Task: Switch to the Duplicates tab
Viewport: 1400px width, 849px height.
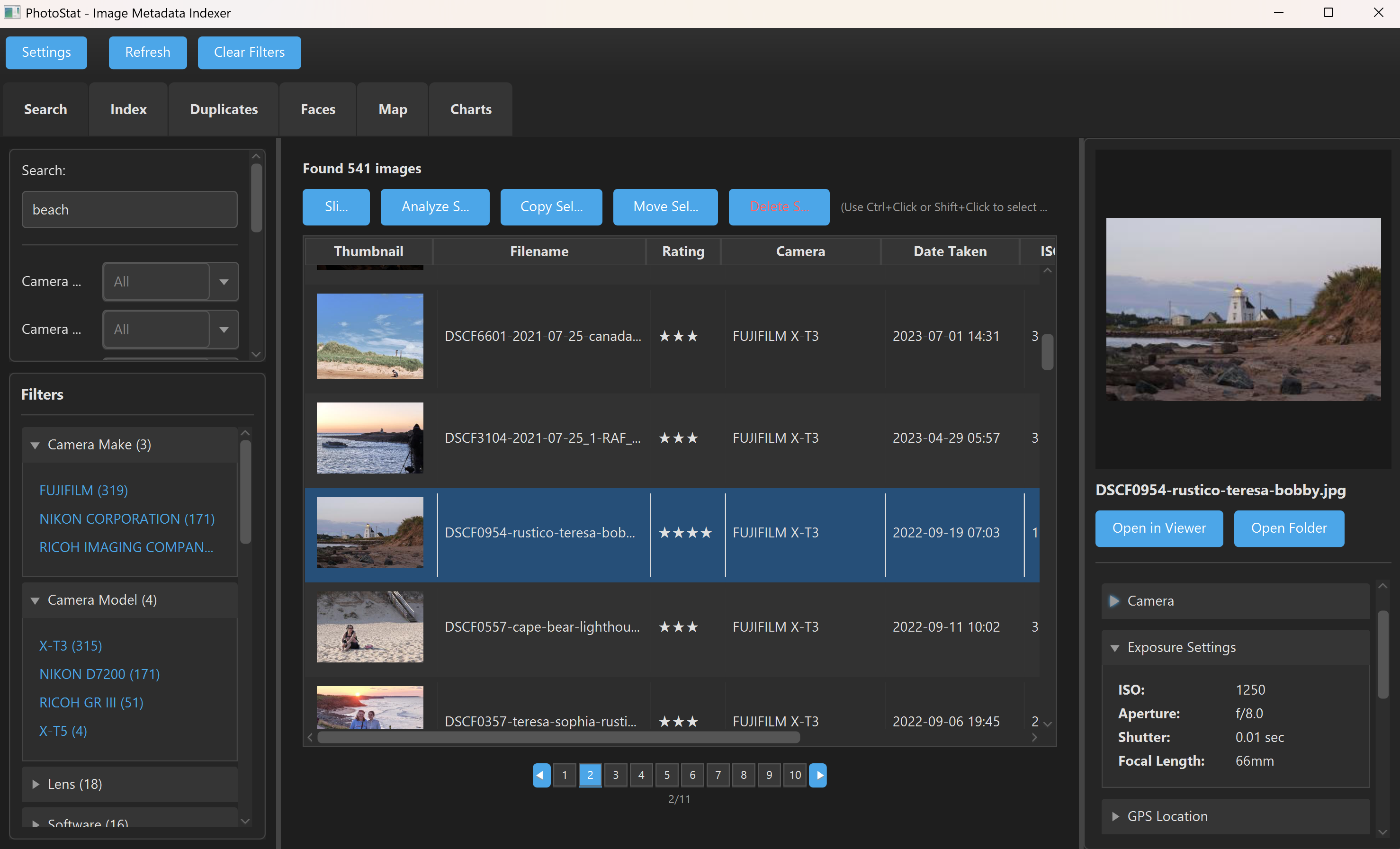Action: tap(223, 109)
